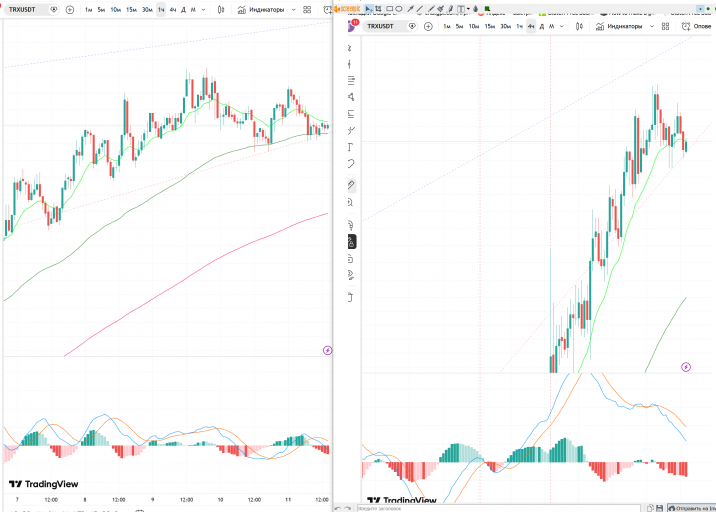Select the trend line tool in right chart sidebar
This screenshot has height=512, width=716.
click(x=350, y=64)
